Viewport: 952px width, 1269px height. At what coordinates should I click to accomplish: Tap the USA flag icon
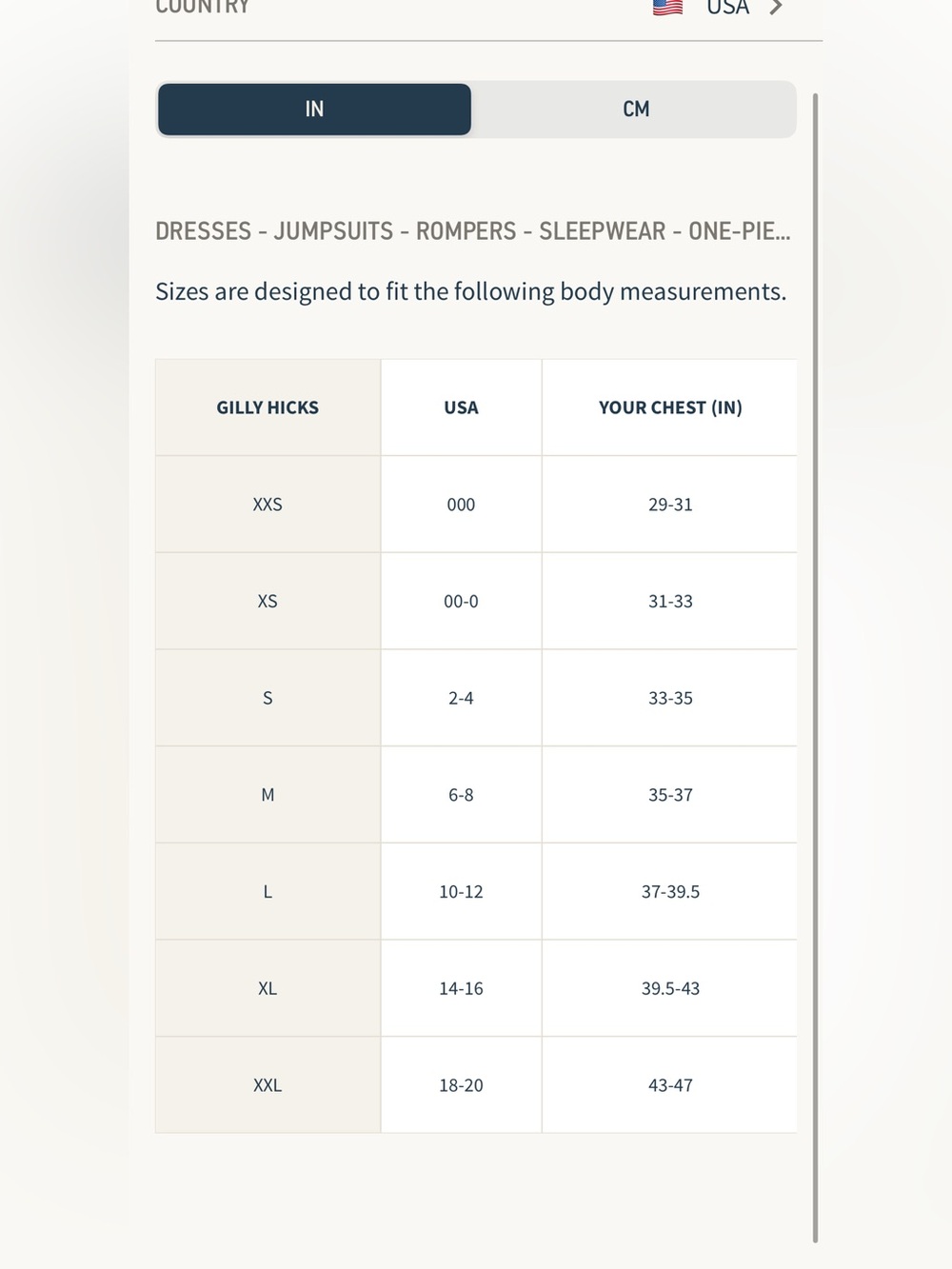tap(667, 8)
